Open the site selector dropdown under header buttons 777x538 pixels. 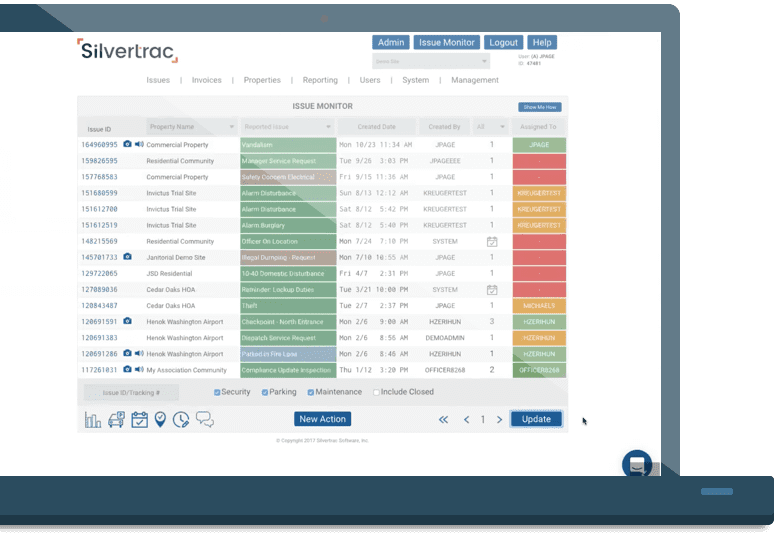tap(431, 61)
